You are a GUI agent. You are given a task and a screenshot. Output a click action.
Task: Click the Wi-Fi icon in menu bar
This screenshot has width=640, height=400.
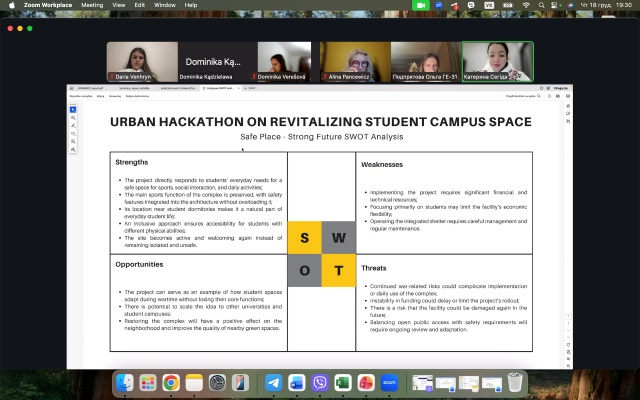tap(527, 5)
